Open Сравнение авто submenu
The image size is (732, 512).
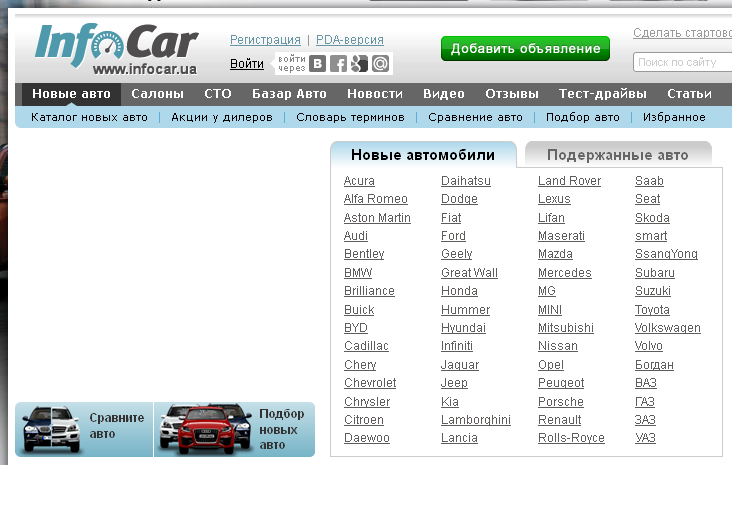tap(475, 117)
